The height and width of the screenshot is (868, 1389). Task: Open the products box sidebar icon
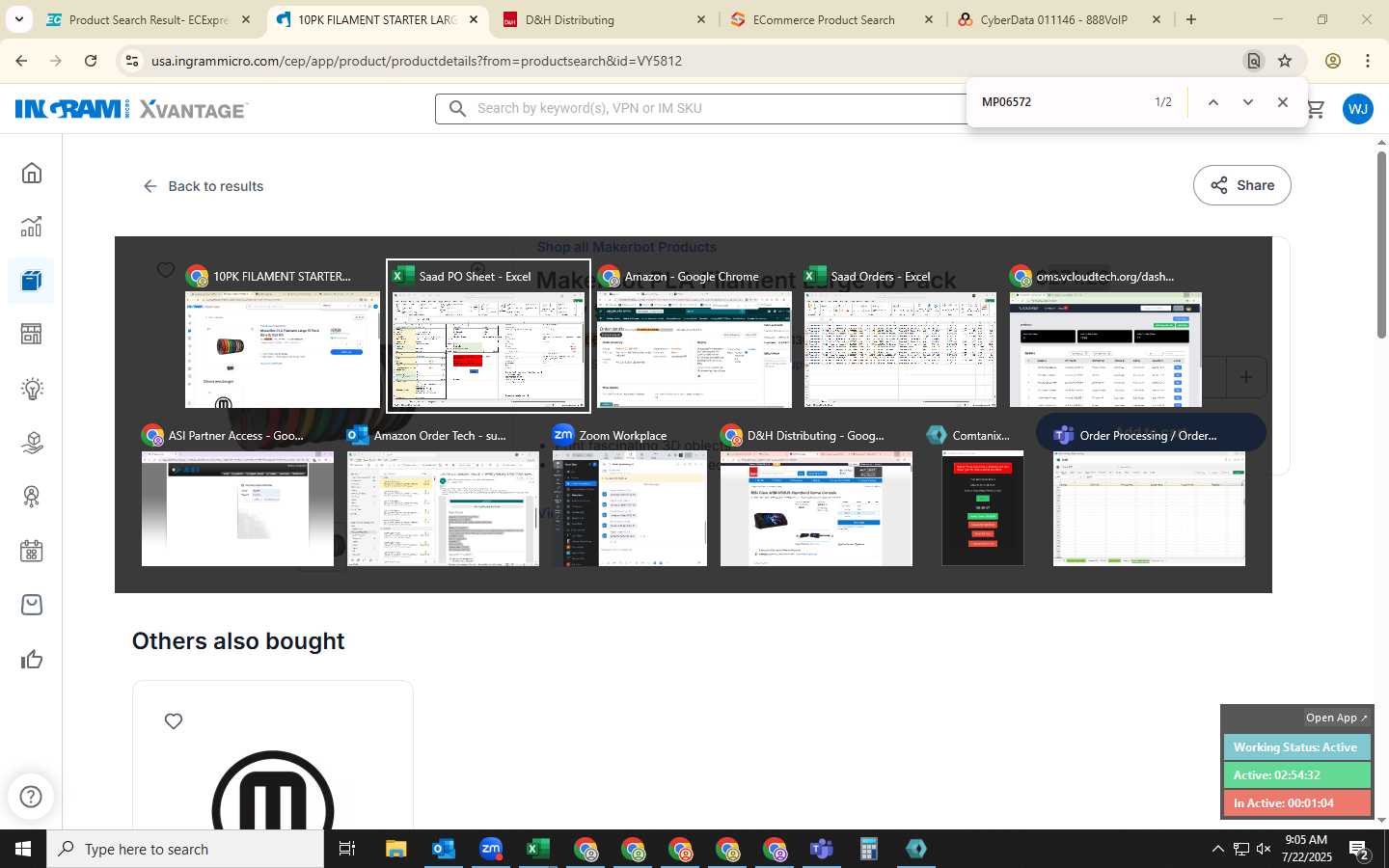tap(32, 281)
